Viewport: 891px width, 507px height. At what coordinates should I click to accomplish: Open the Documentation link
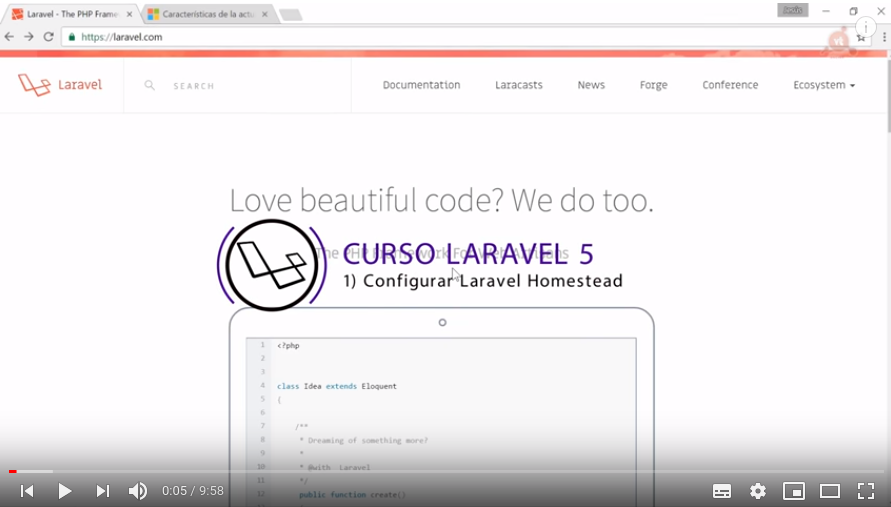tap(421, 85)
